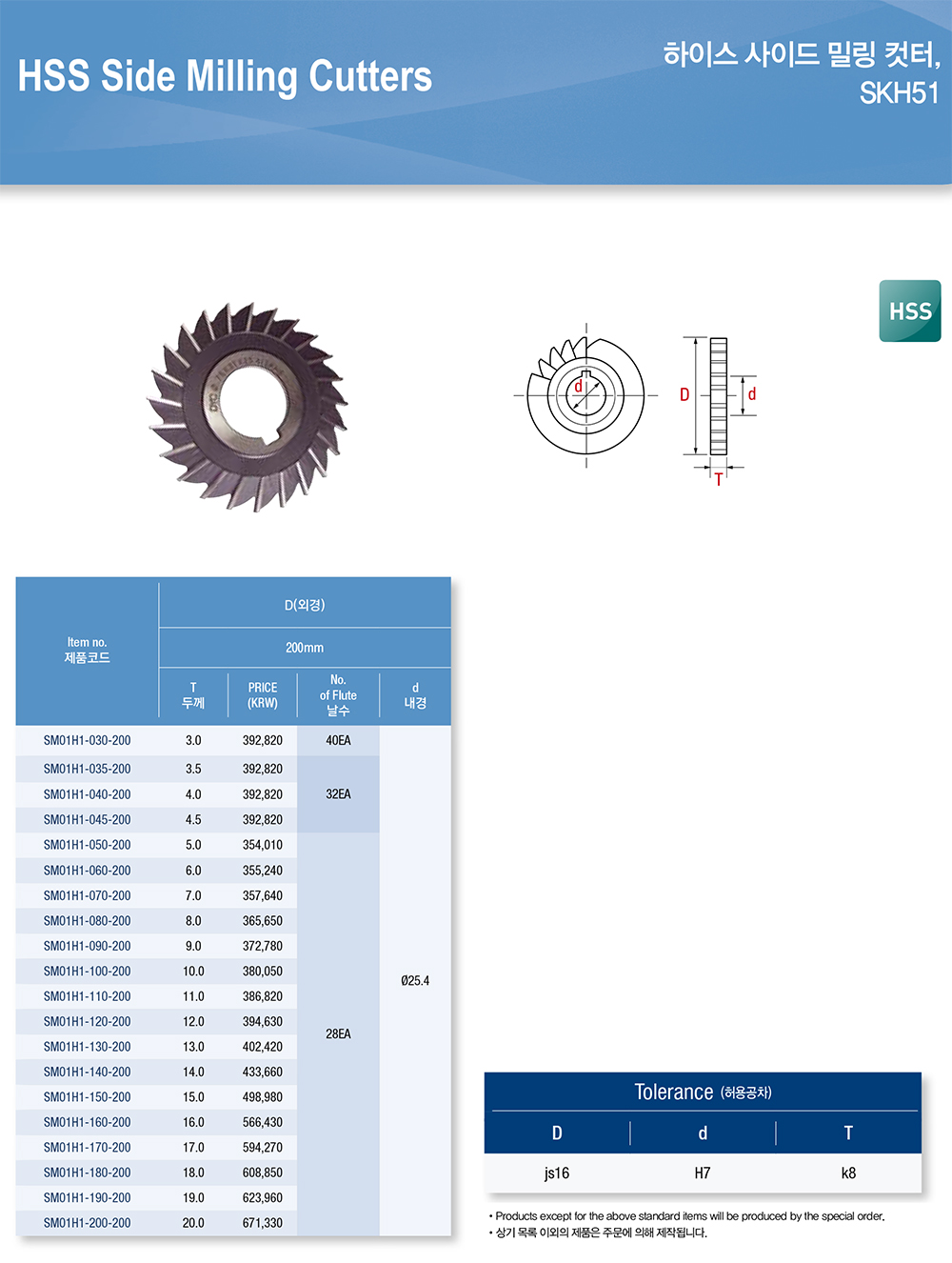Image resolution: width=952 pixels, height=1263 pixels.
Task: Click the price 498,980
Action: 263,1097
